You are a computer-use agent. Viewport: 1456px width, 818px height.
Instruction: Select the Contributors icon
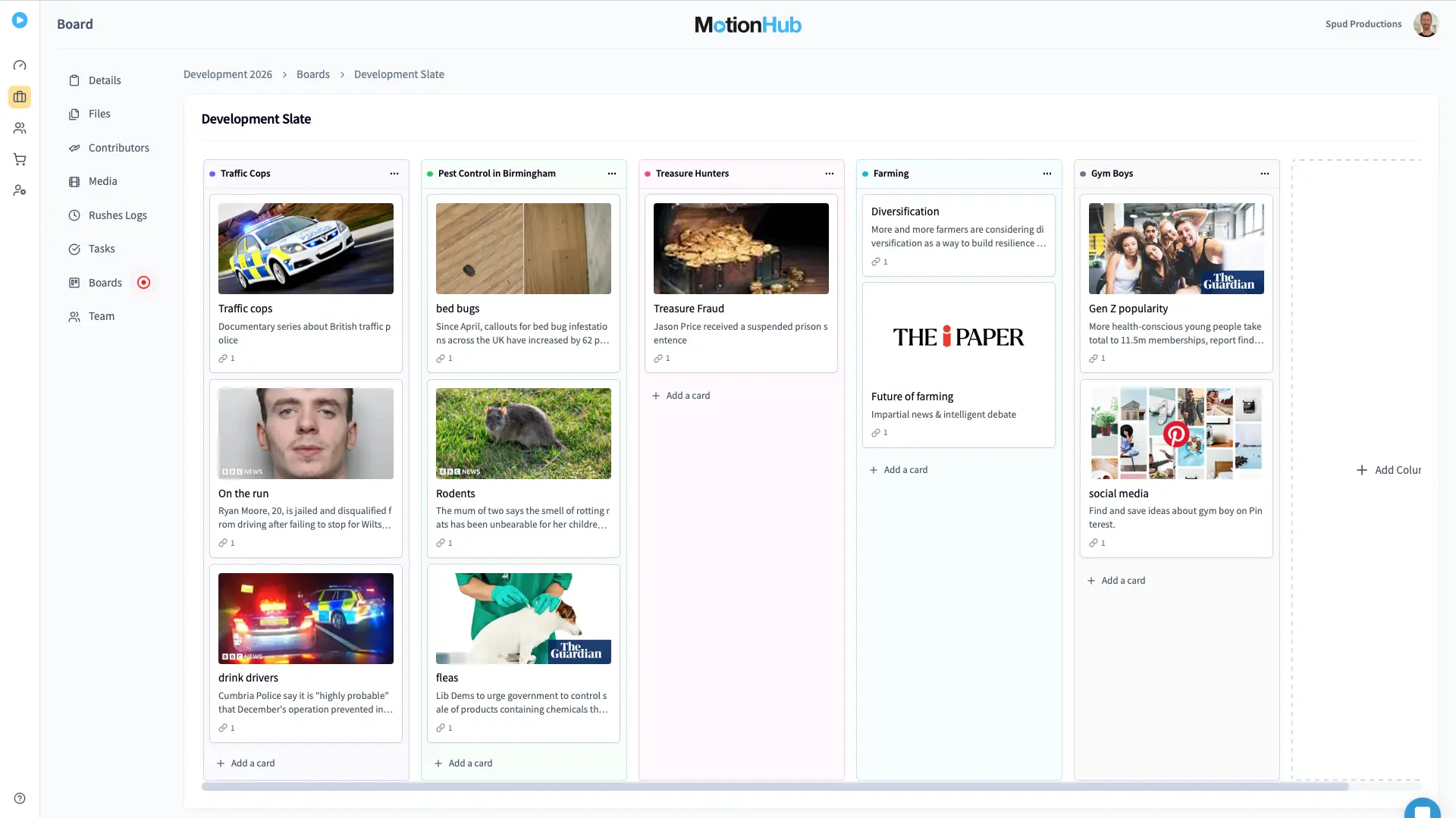coord(74,148)
